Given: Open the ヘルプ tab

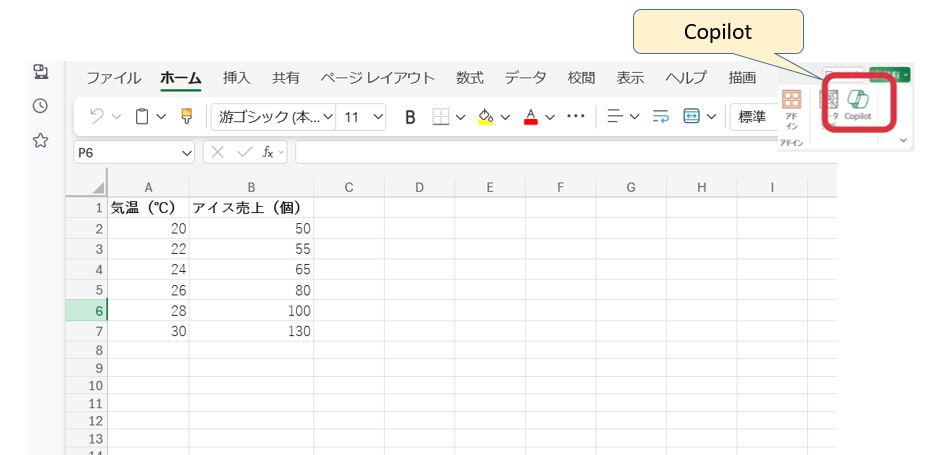Looking at the screenshot, I should click(x=686, y=78).
